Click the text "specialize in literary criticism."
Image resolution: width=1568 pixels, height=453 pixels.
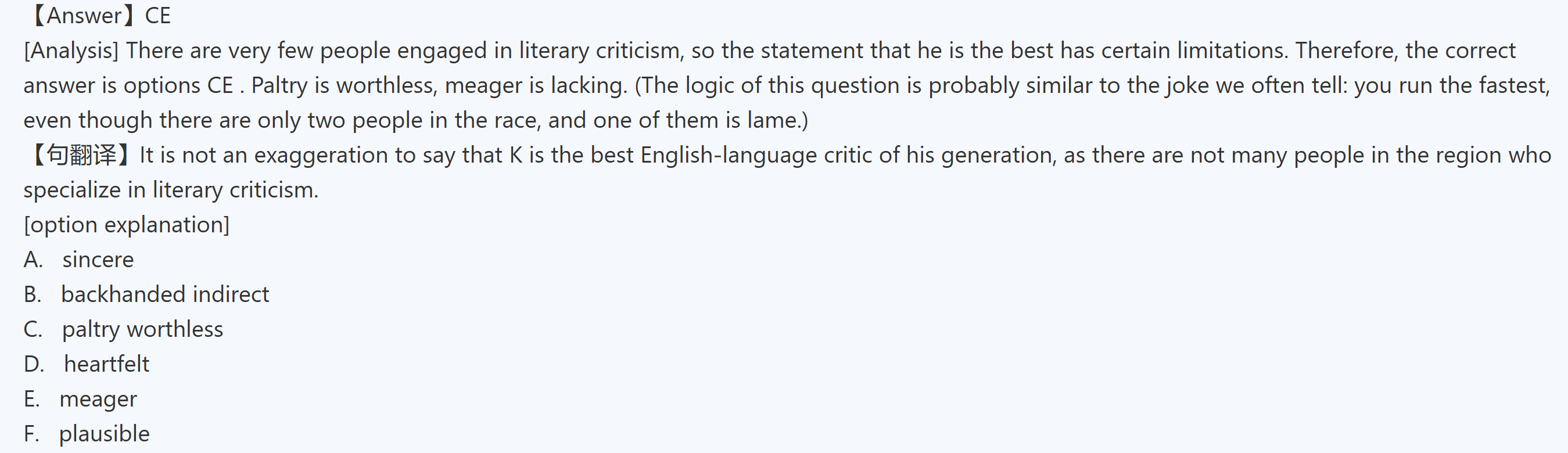(170, 190)
